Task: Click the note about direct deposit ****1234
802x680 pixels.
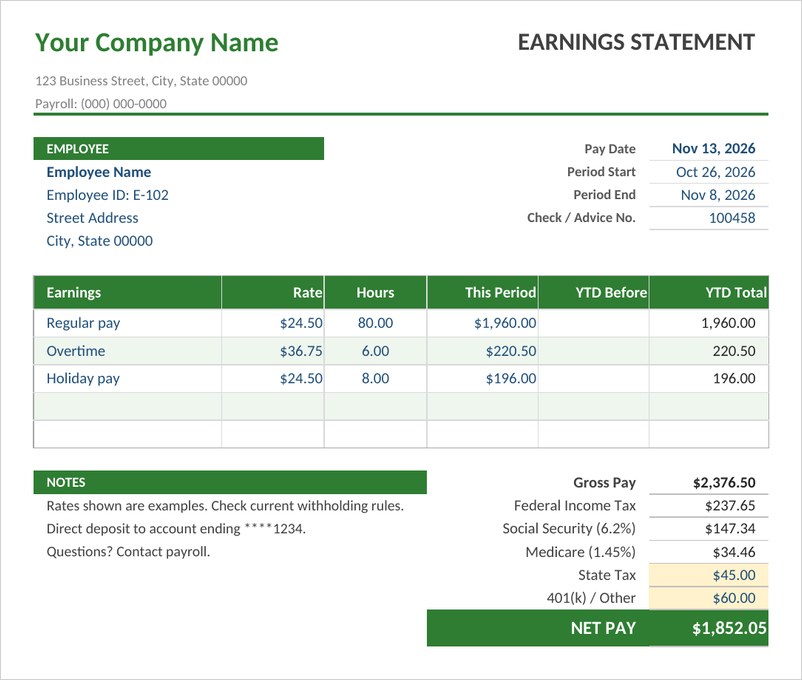Action: click(176, 529)
